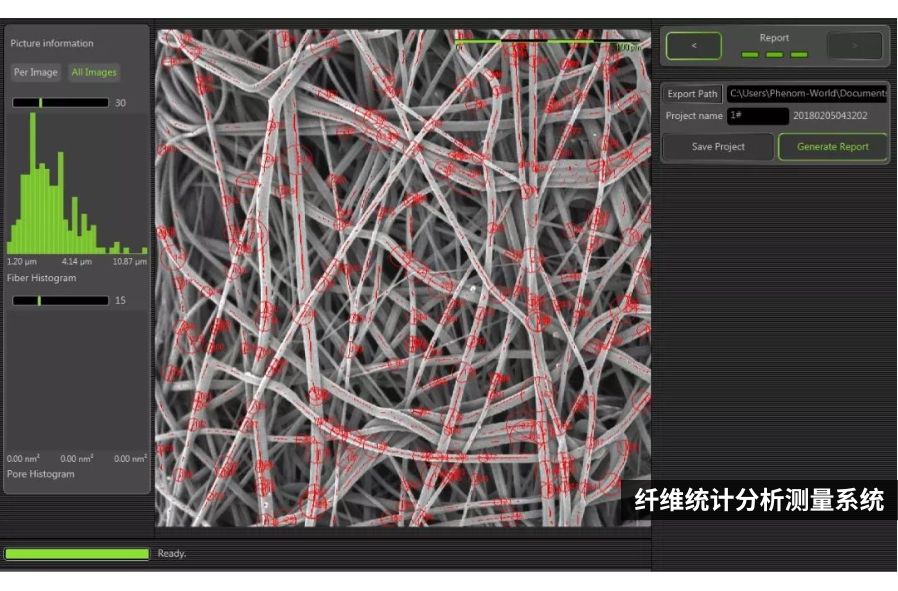Click the green progress bar at the bottom

[77, 553]
